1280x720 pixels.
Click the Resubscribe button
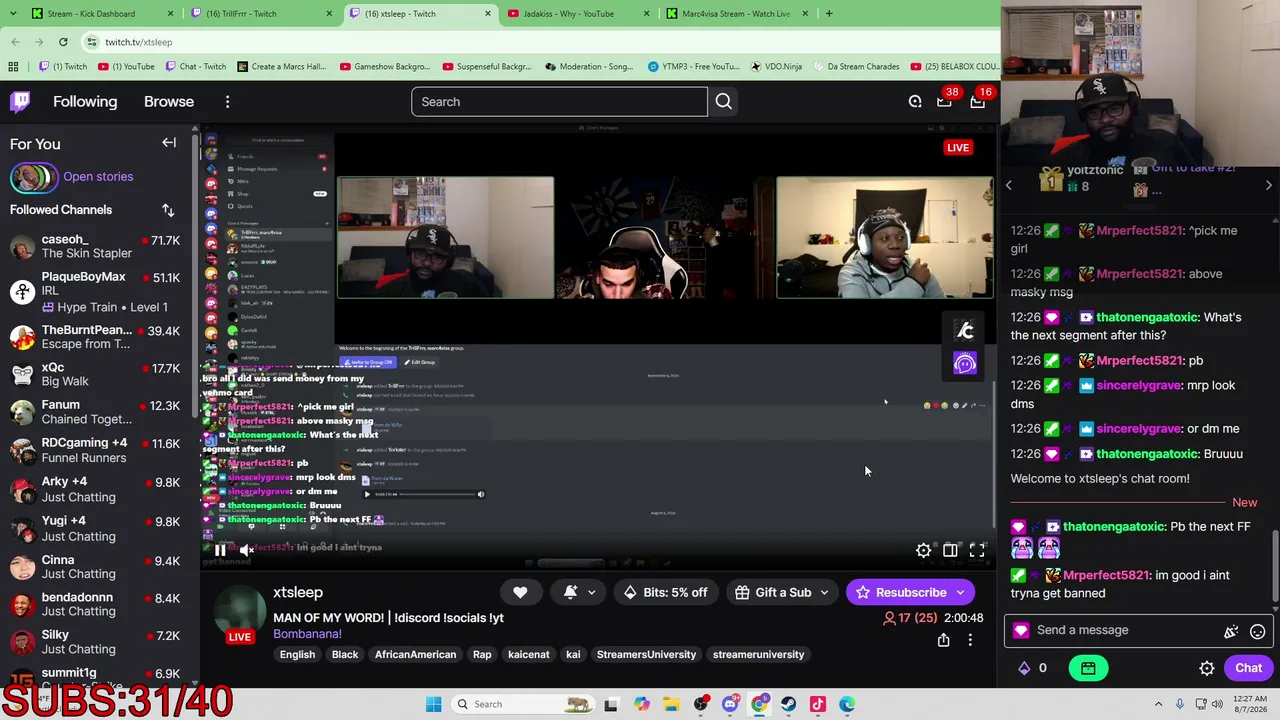pos(910,592)
